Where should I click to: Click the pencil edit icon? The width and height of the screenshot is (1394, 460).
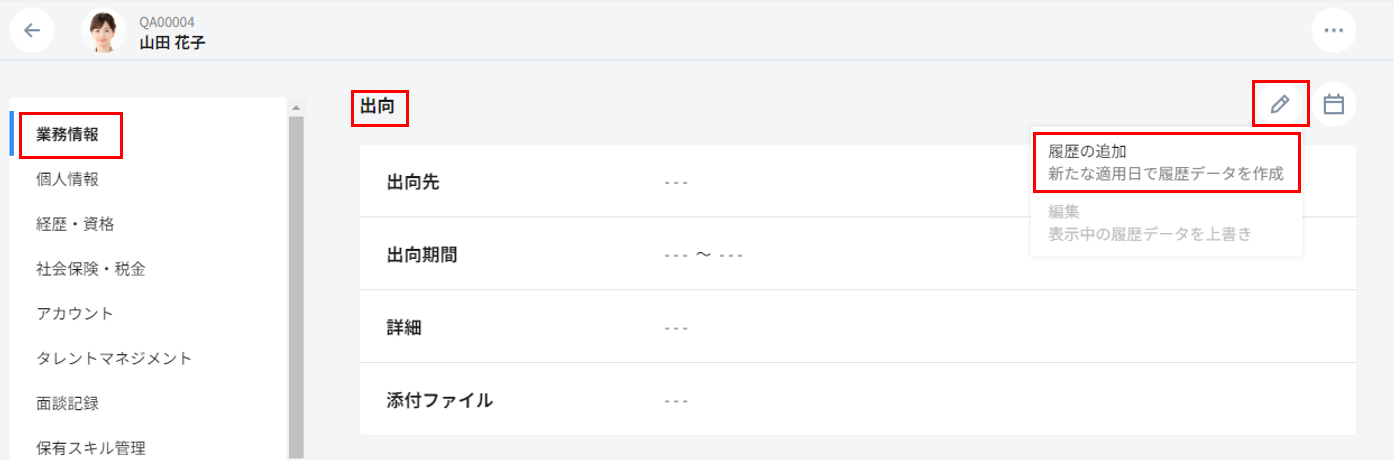click(x=1279, y=104)
